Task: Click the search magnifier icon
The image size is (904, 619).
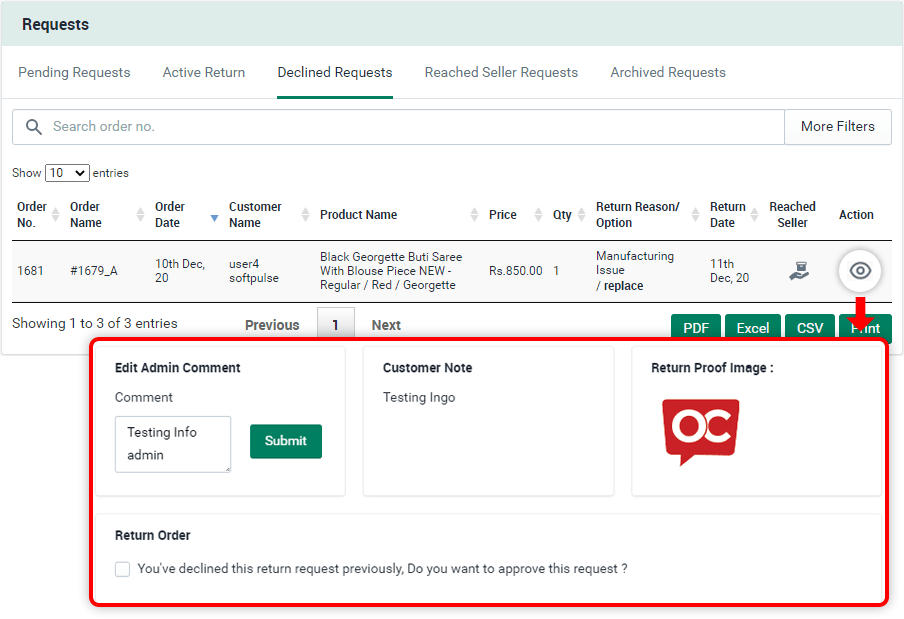Action: tap(34, 127)
